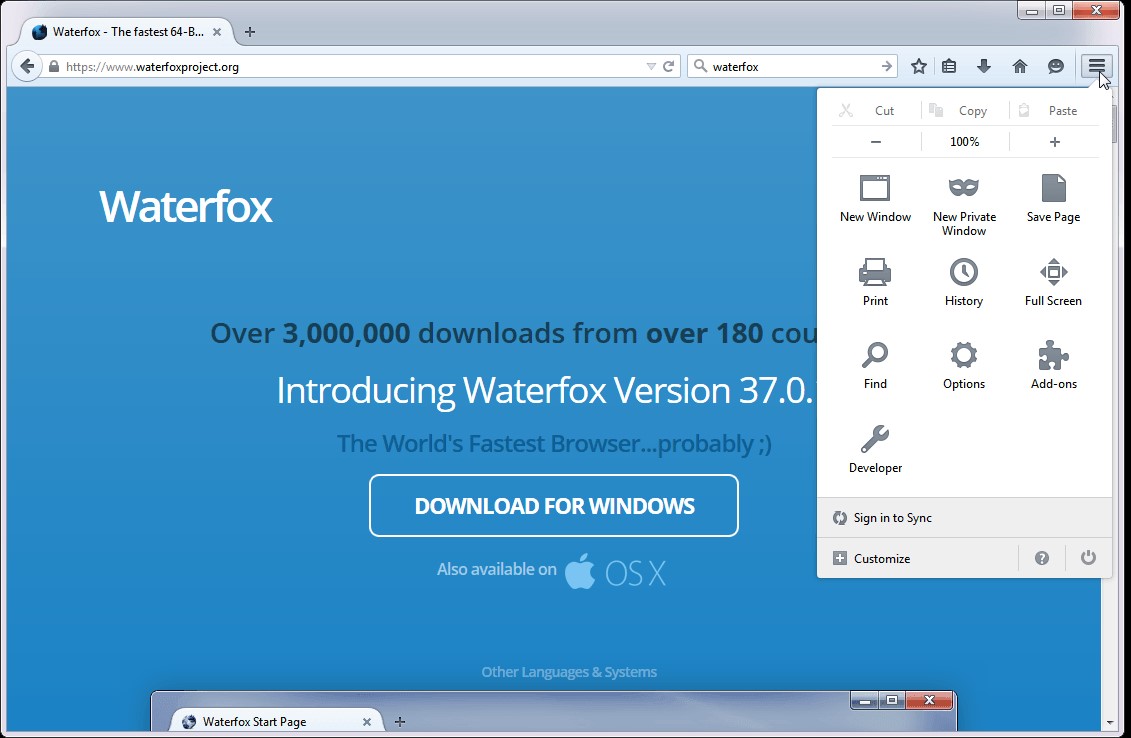
Task: Open a new browser tab
Action: (249, 31)
